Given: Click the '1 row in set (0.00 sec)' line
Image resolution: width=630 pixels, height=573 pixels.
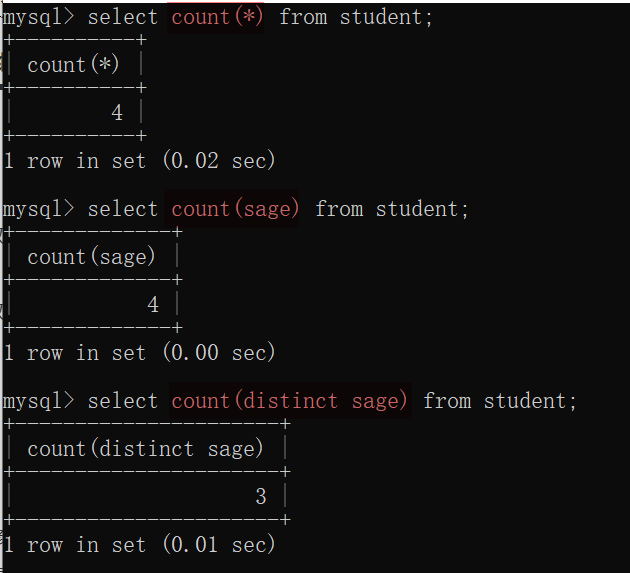Looking at the screenshot, I should coord(139,353).
